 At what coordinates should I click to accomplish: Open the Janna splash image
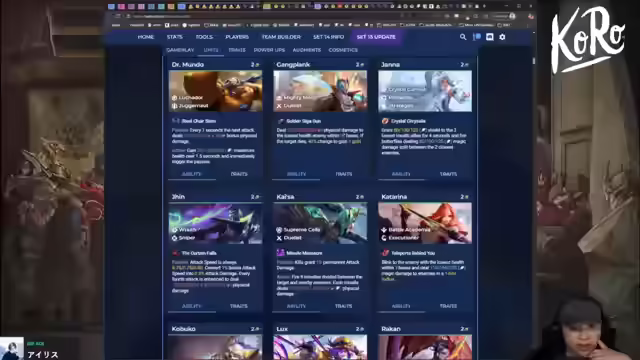coord(425,91)
